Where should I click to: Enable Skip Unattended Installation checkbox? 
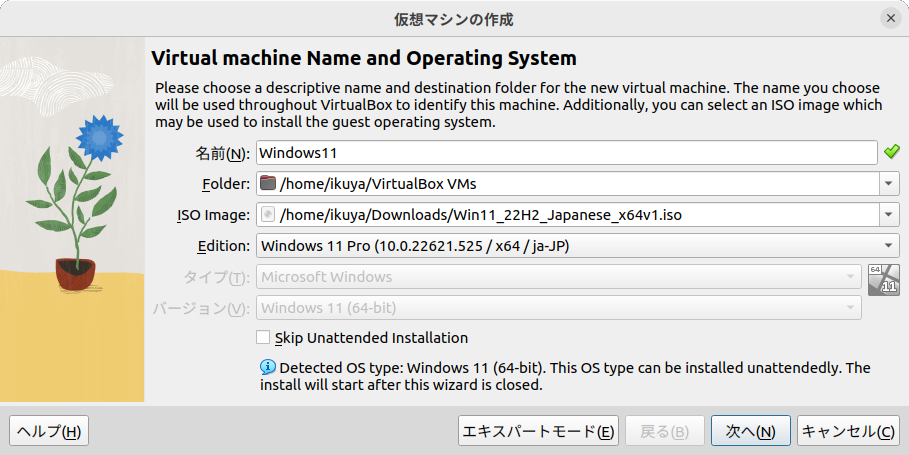(x=263, y=337)
